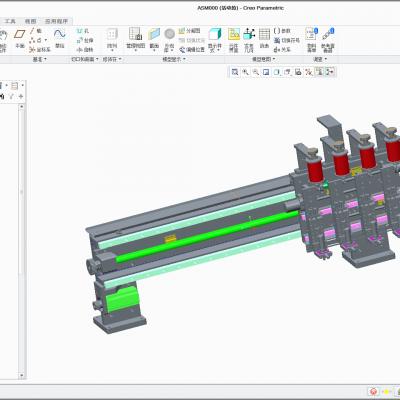Toggle the Exploded View state
This screenshot has height=400, width=400.
[x=189, y=31]
